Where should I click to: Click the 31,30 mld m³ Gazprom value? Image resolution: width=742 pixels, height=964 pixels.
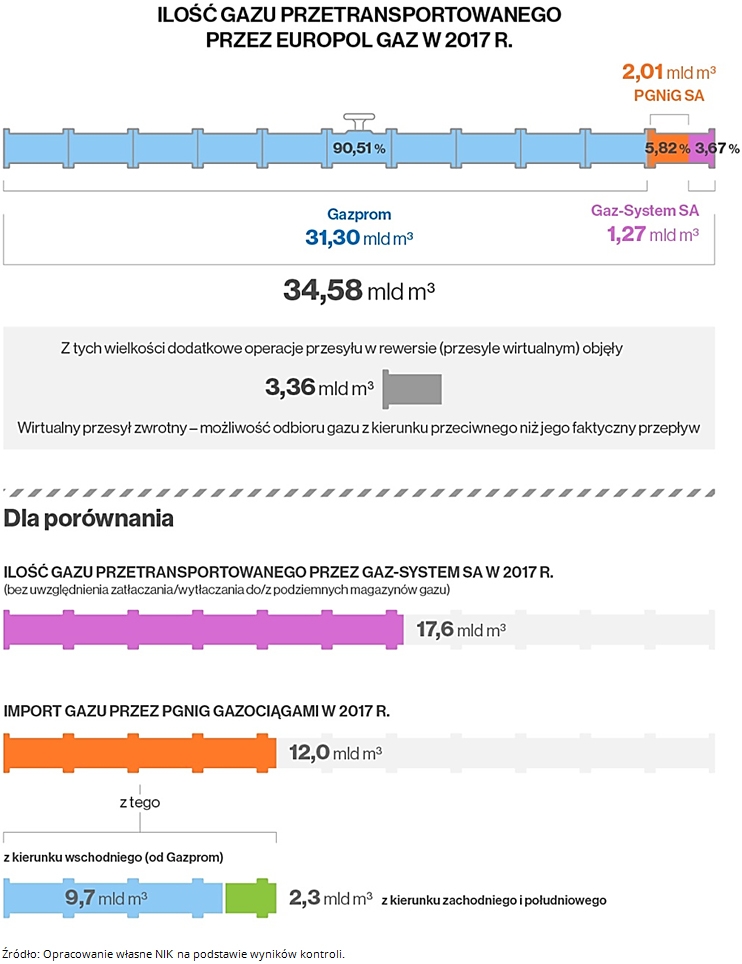359,238
